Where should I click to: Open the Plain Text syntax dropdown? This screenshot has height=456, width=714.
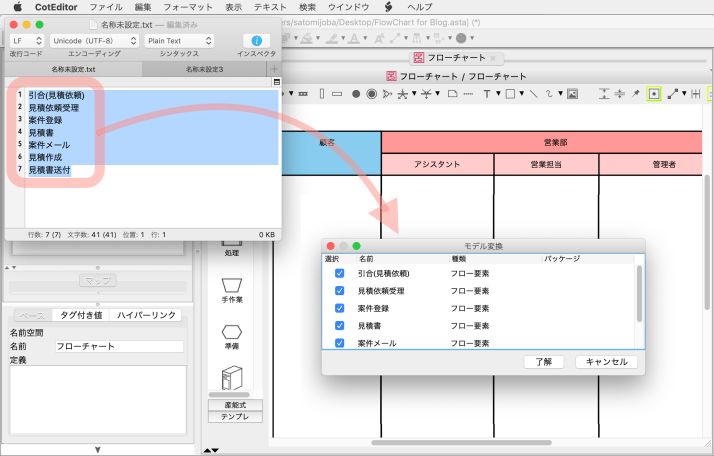click(179, 40)
